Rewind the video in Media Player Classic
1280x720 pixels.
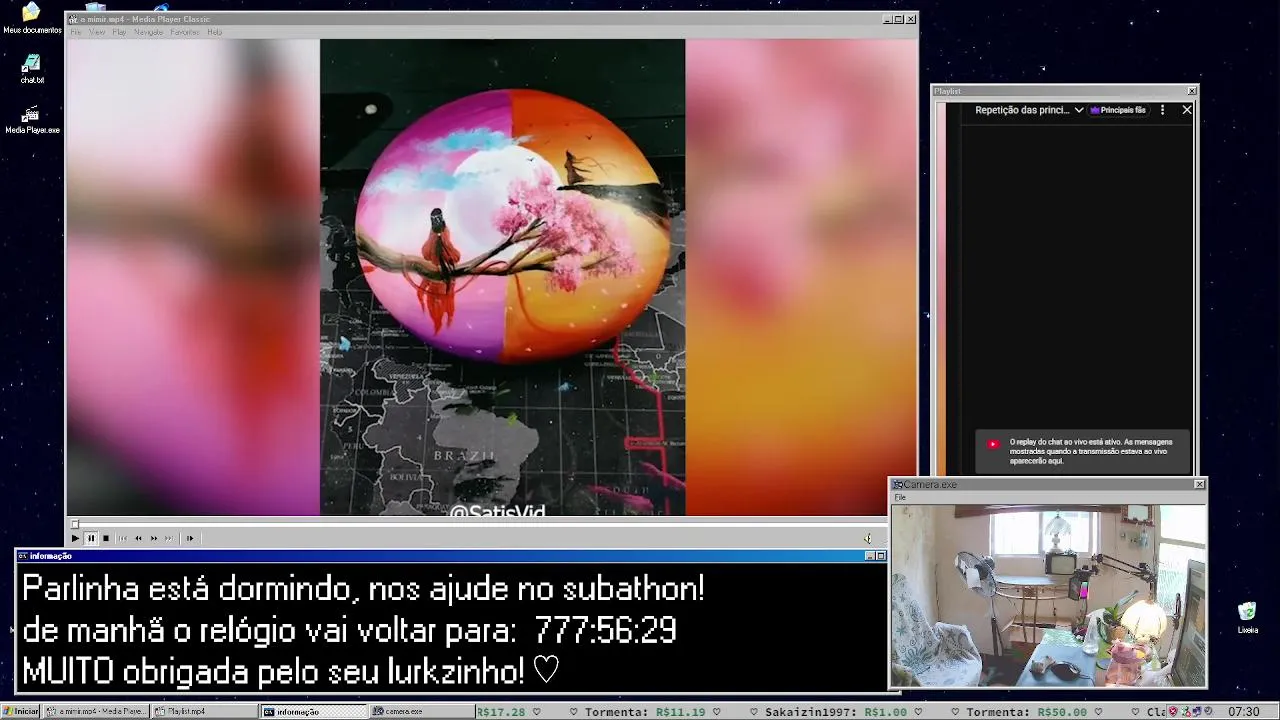pyautogui.click(x=138, y=538)
